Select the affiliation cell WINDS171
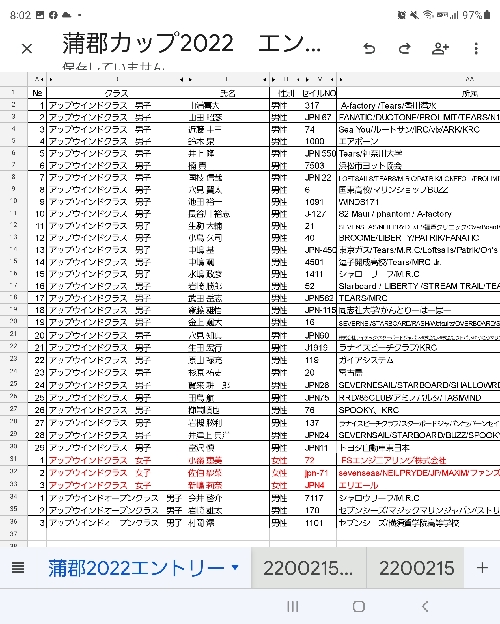The width and height of the screenshot is (500, 624). pos(418,202)
